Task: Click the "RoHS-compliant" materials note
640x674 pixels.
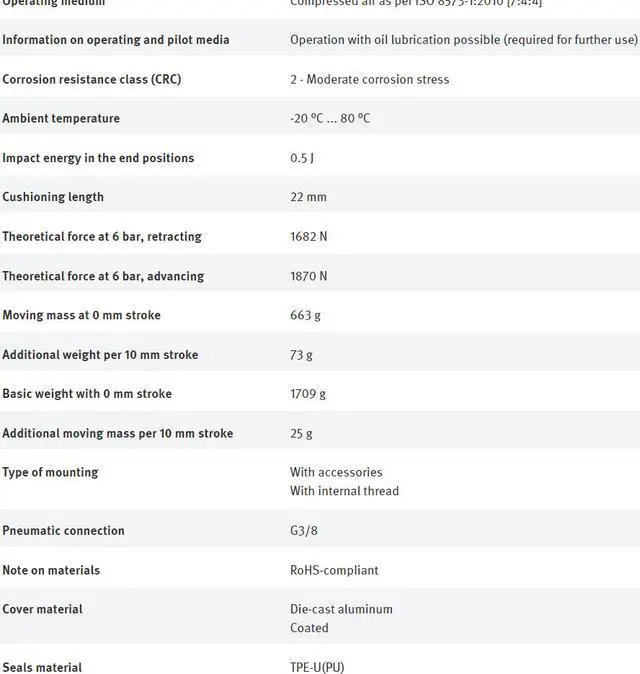Action: [334, 570]
